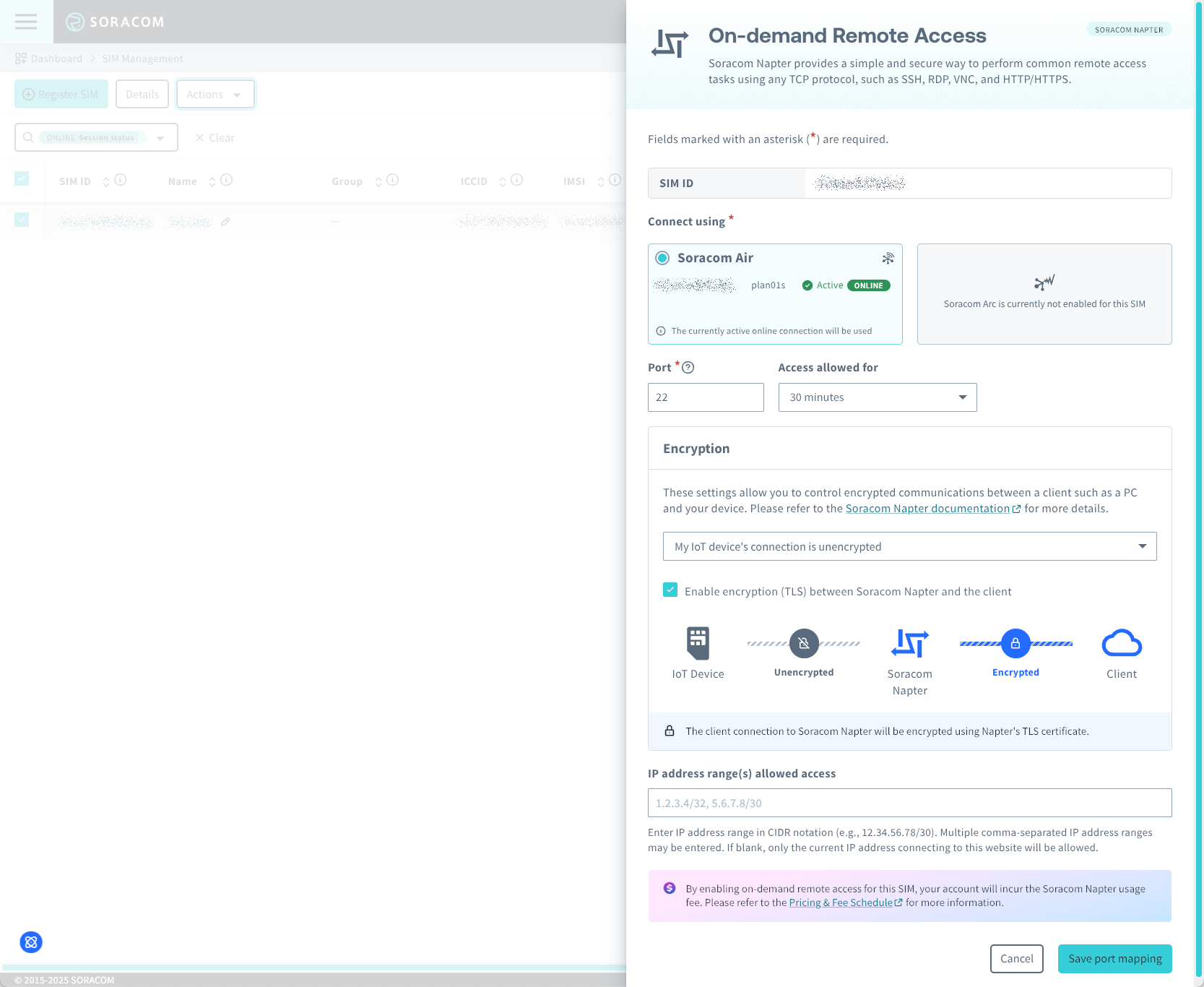Click the pencil icon to rename the SIM
Image resolution: width=1204 pixels, height=987 pixels.
click(x=225, y=221)
